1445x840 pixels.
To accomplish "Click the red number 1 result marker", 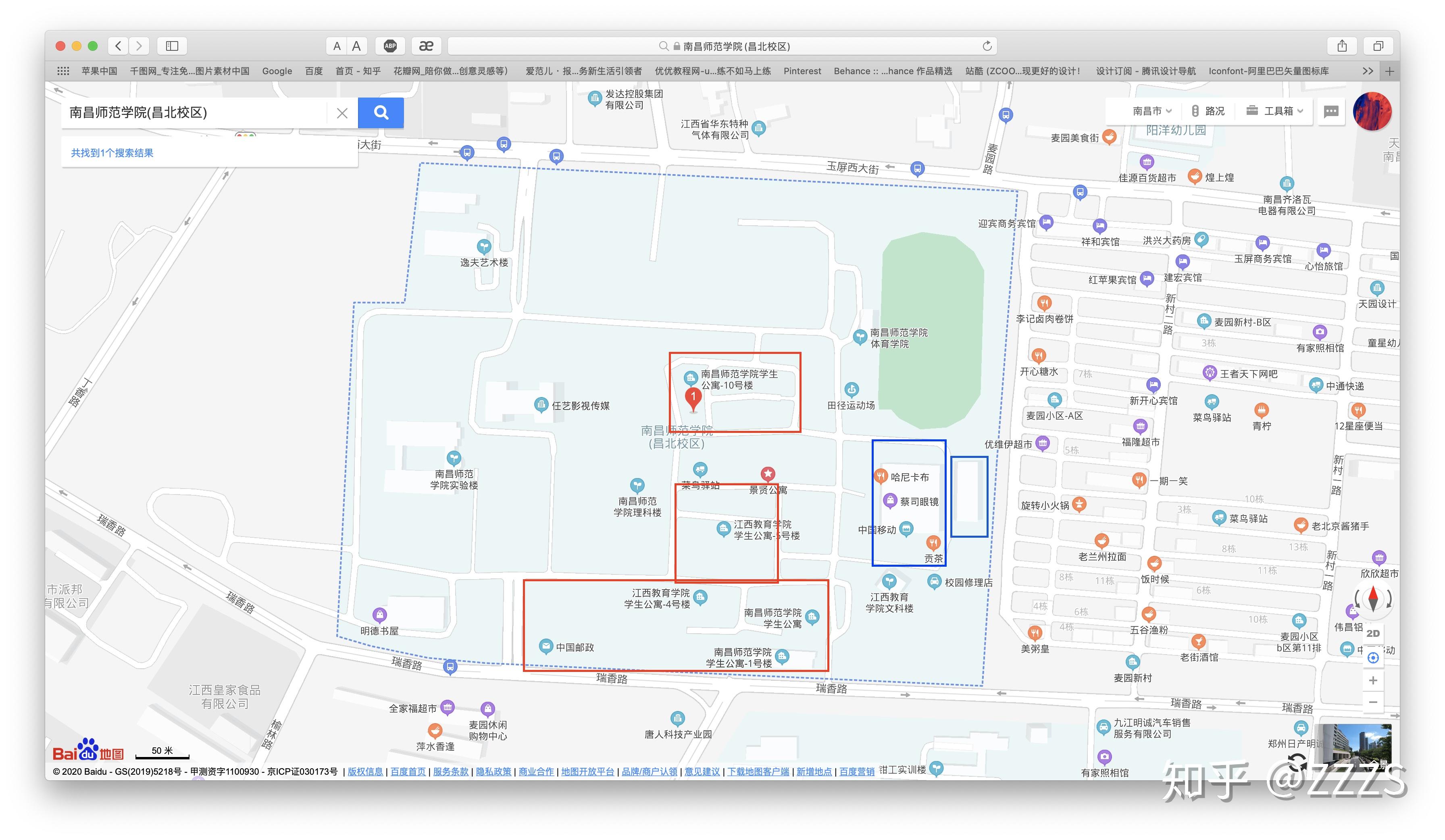I will [693, 399].
